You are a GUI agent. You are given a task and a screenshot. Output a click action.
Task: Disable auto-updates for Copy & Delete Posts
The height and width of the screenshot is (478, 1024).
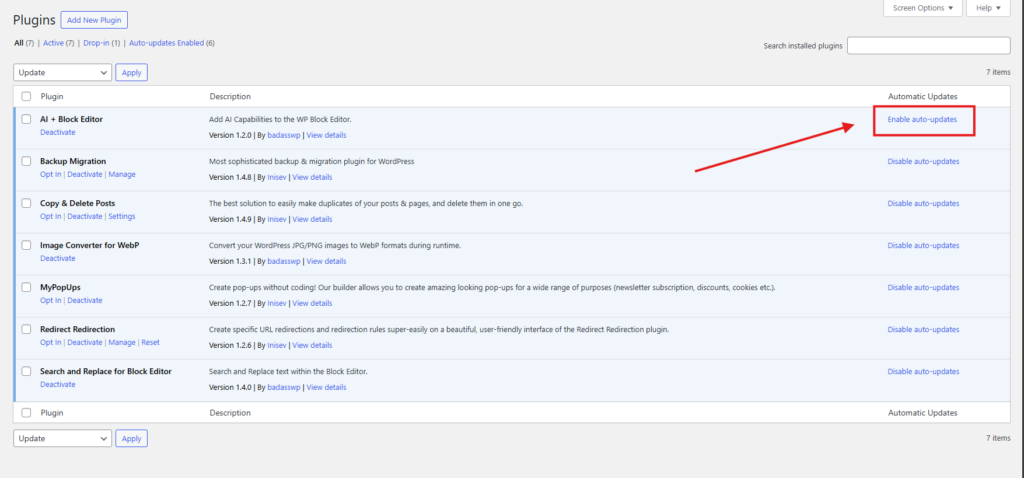point(922,204)
